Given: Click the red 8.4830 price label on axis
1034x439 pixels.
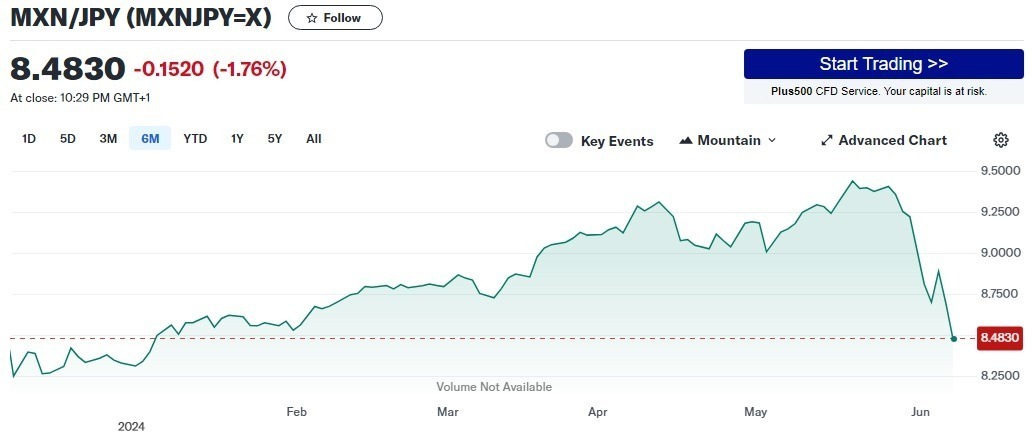Looking at the screenshot, I should point(999,339).
